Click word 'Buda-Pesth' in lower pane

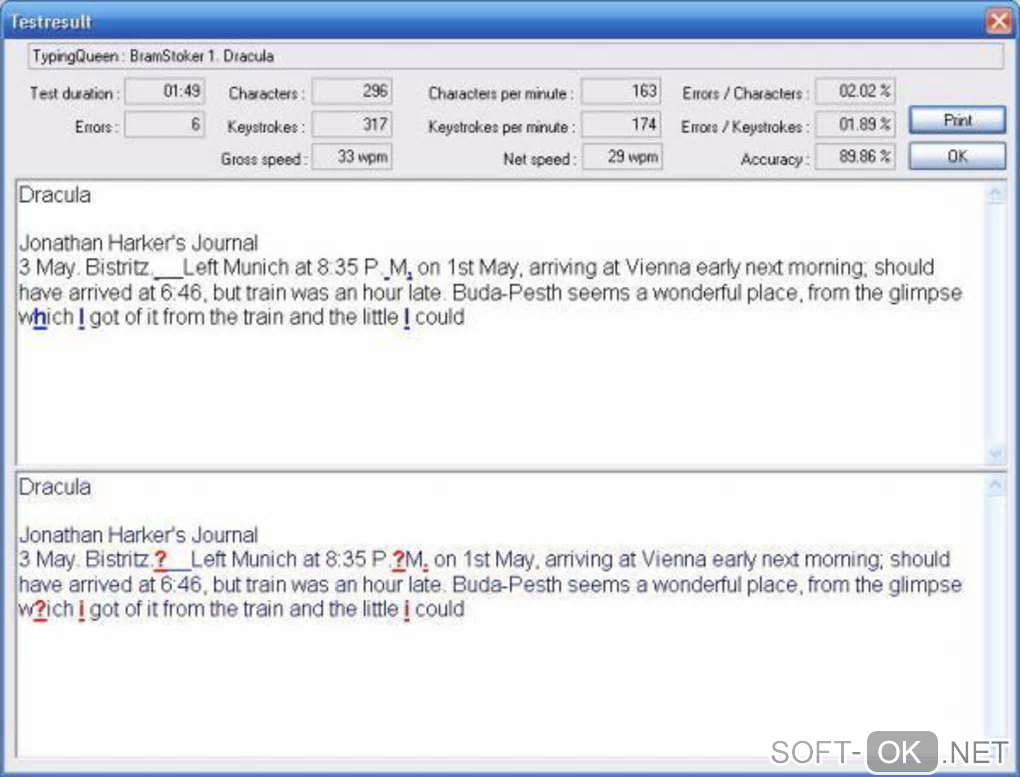(x=507, y=584)
